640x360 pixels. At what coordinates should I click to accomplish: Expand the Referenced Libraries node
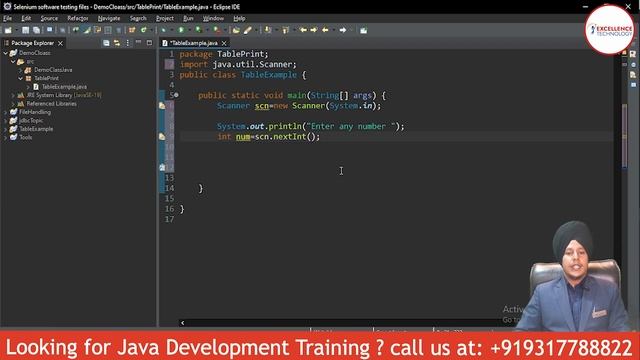[x=13, y=104]
